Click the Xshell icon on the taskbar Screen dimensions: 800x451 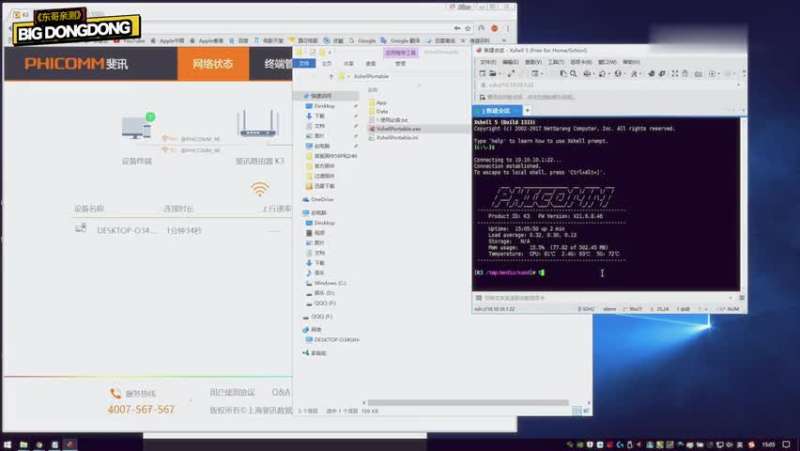click(70, 445)
